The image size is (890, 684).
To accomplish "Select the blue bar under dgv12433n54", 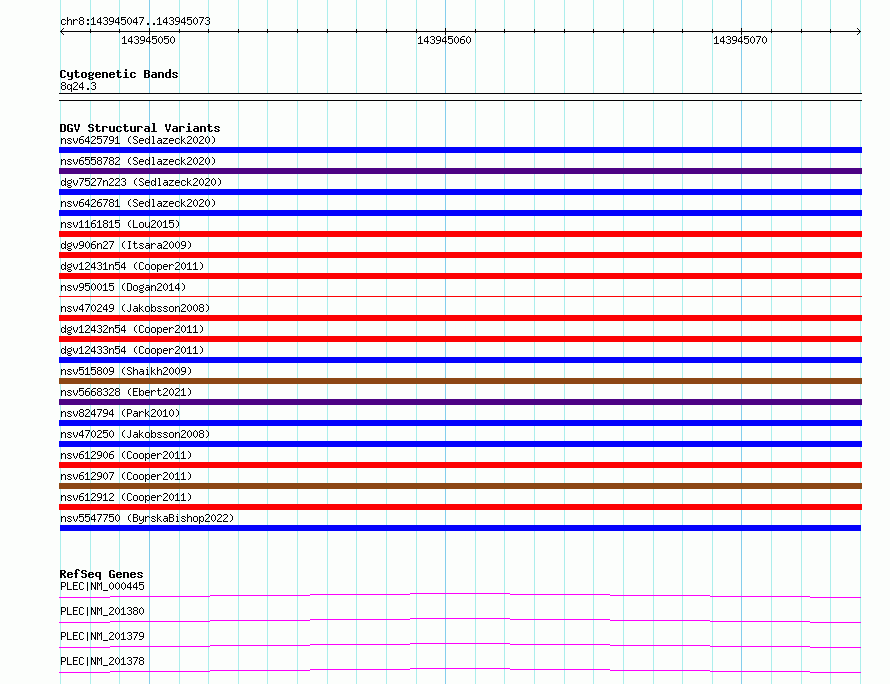I will (x=460, y=360).
